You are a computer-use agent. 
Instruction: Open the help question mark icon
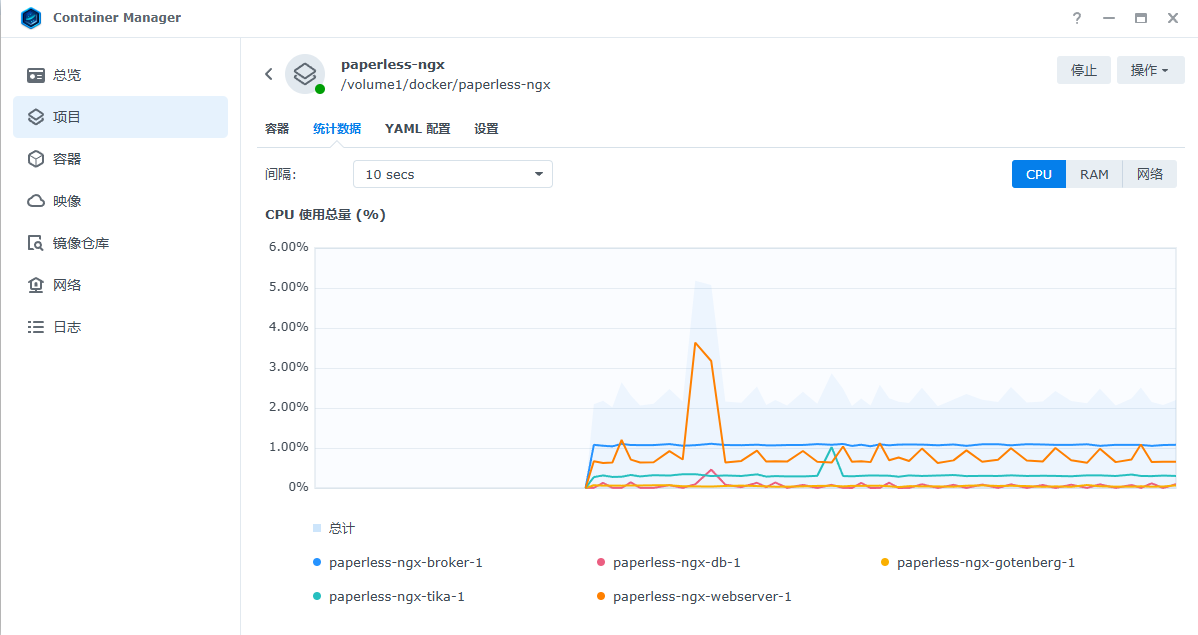point(1077,18)
